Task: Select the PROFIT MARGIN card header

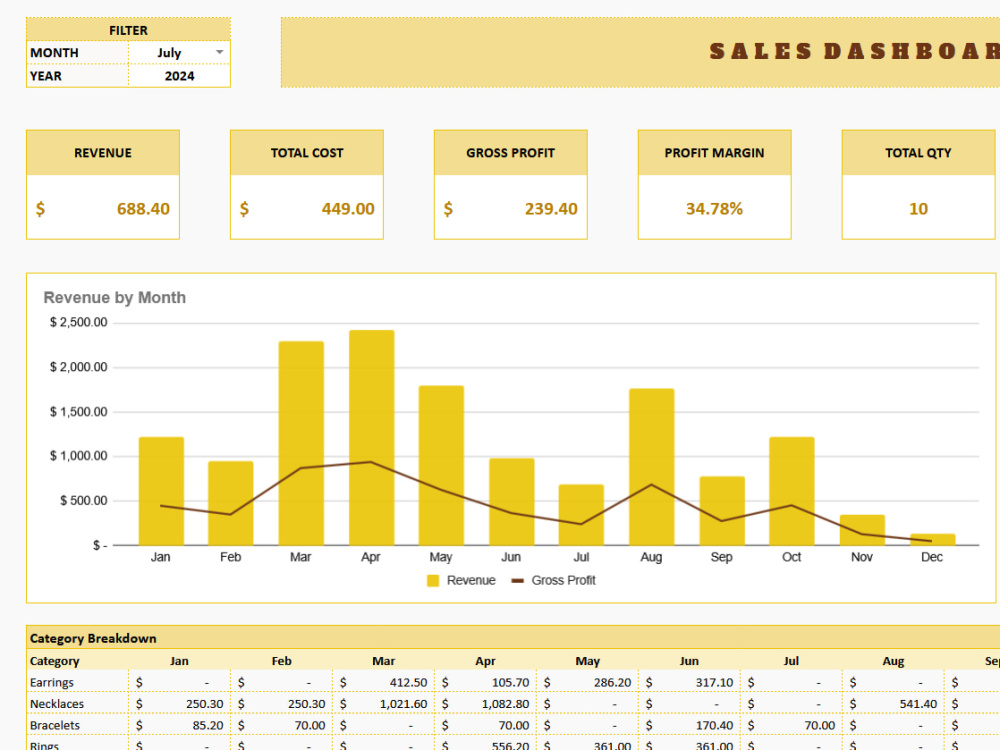Action: click(x=714, y=153)
